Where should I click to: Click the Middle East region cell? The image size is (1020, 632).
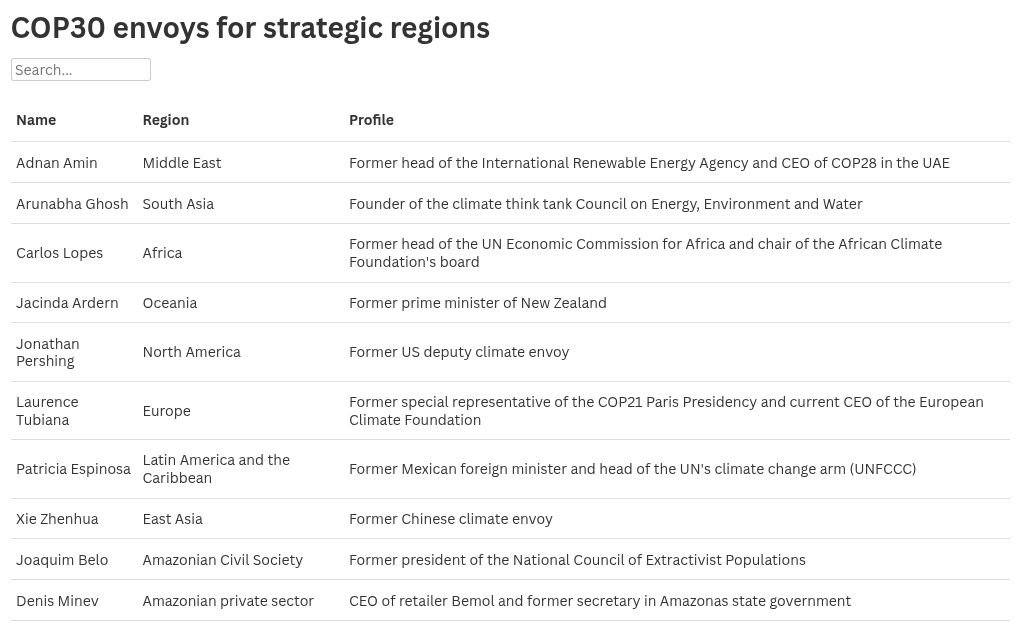(x=181, y=163)
